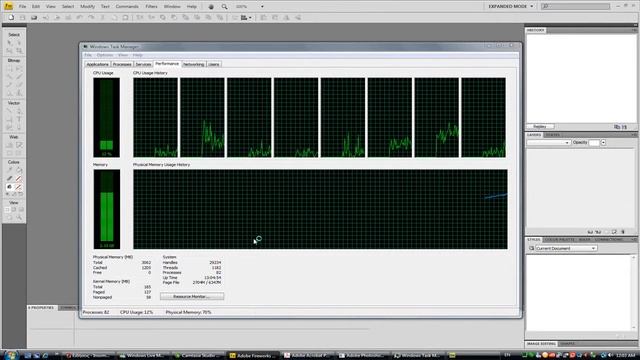
Task: Click the magnifier icon in application bar
Action: [224, 7]
